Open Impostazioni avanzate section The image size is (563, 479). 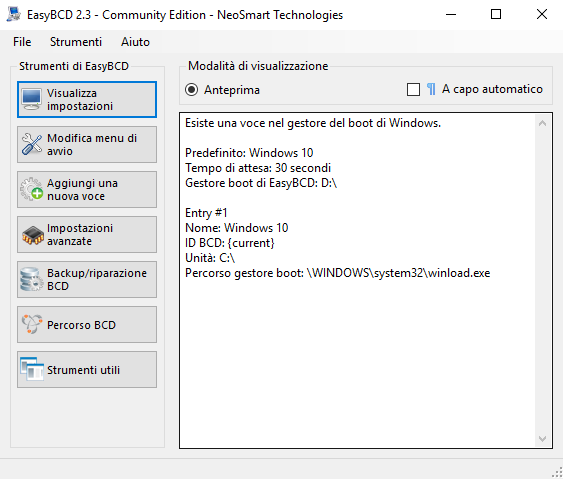(87, 234)
